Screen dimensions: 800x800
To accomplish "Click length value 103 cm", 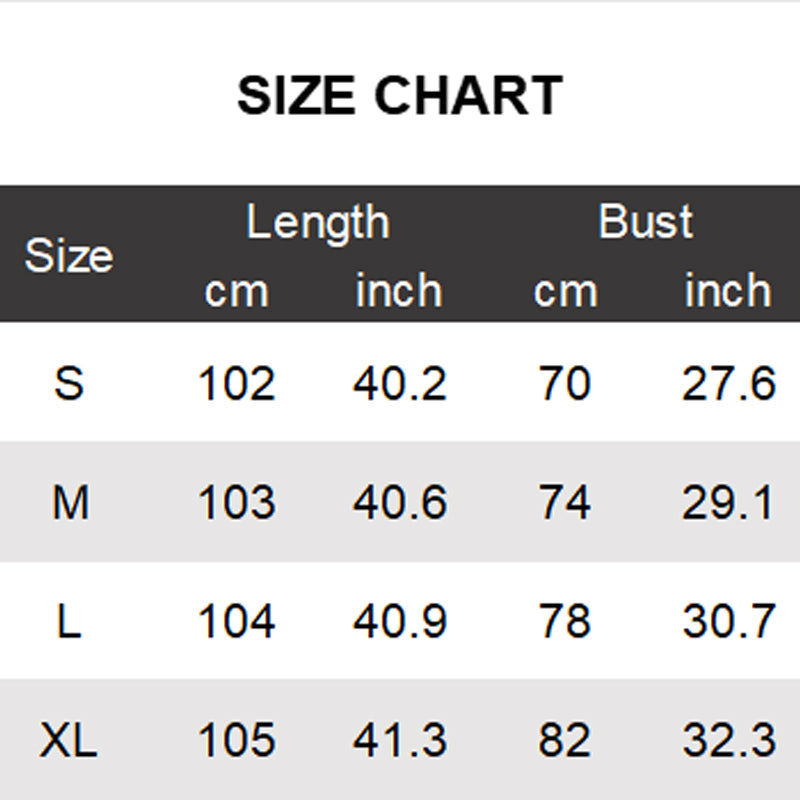I will tap(236, 503).
